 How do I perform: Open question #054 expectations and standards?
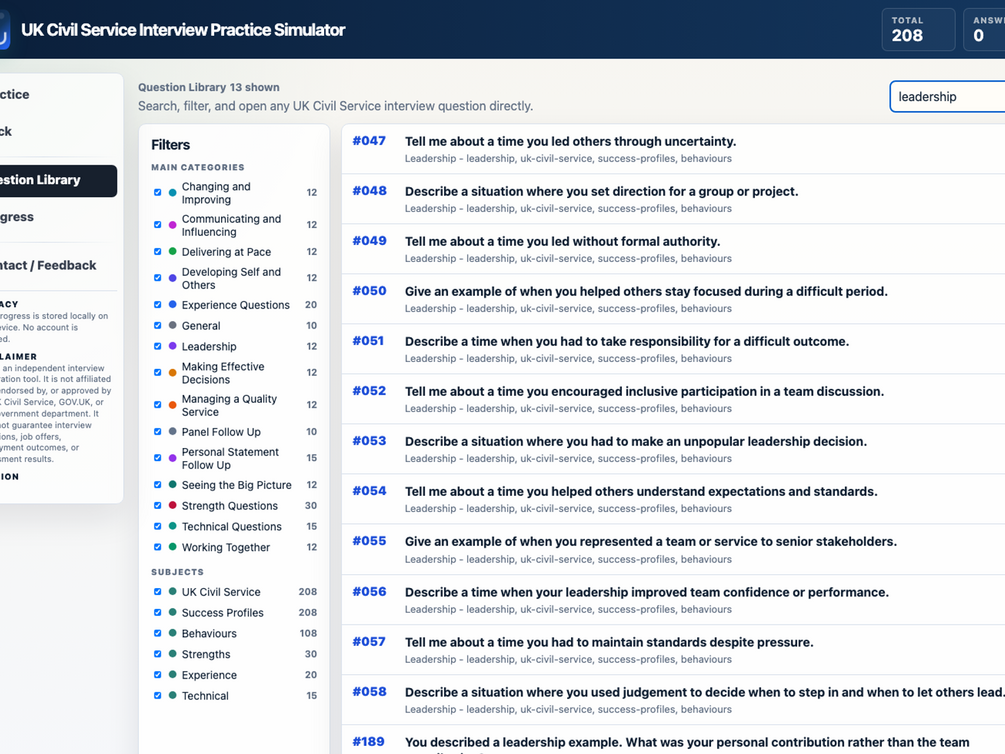[x=673, y=499]
